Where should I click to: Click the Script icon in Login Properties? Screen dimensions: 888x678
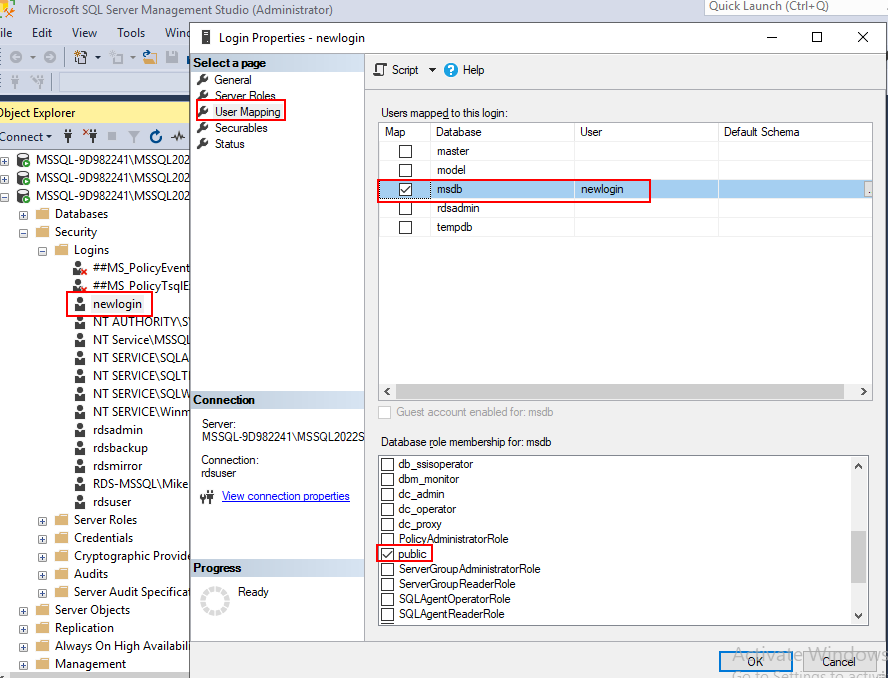(380, 70)
